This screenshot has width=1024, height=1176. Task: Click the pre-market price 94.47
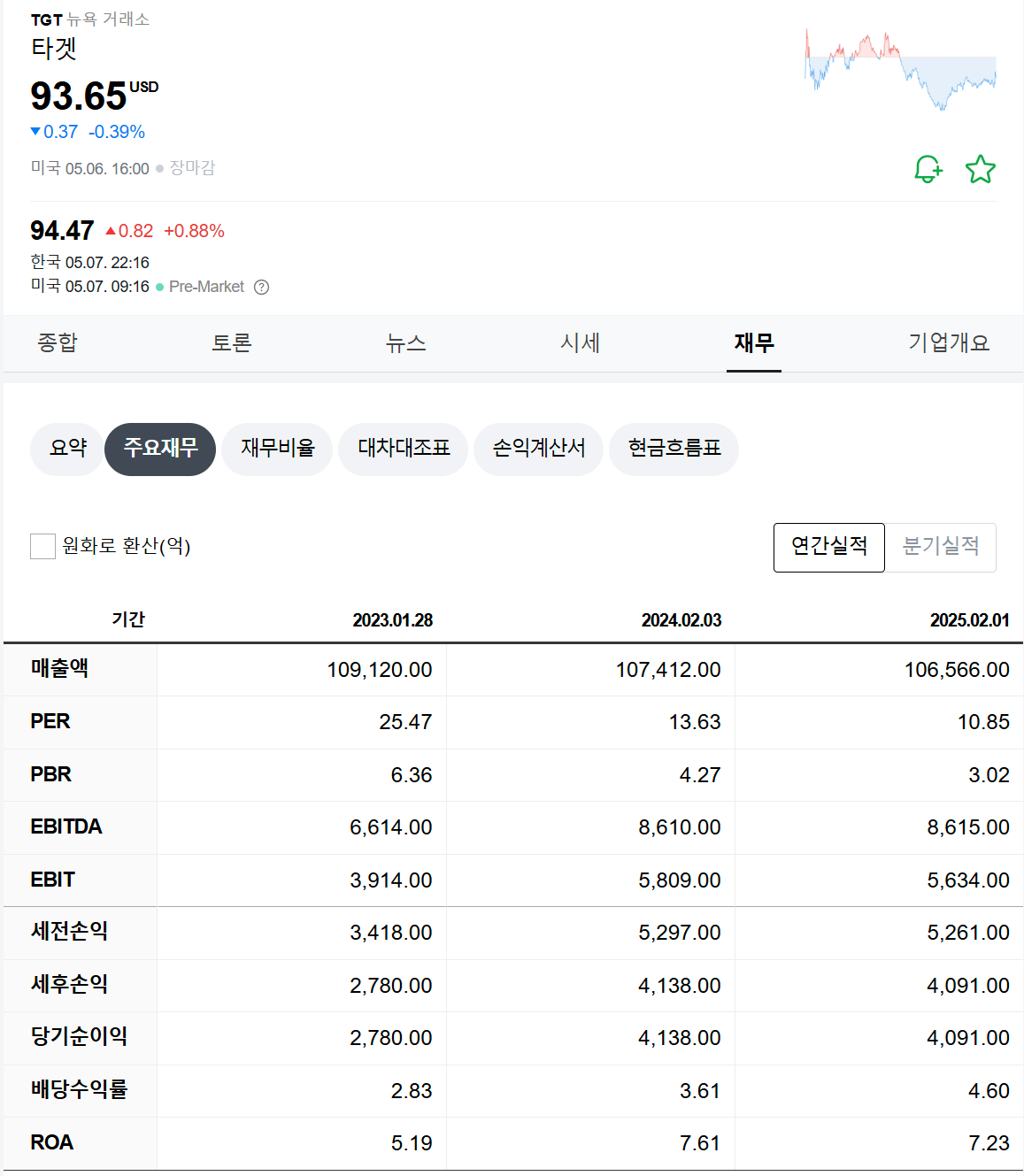[x=62, y=231]
